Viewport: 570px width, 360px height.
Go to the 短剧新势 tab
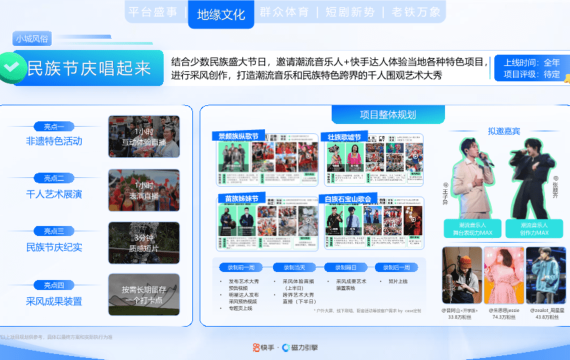350,12
